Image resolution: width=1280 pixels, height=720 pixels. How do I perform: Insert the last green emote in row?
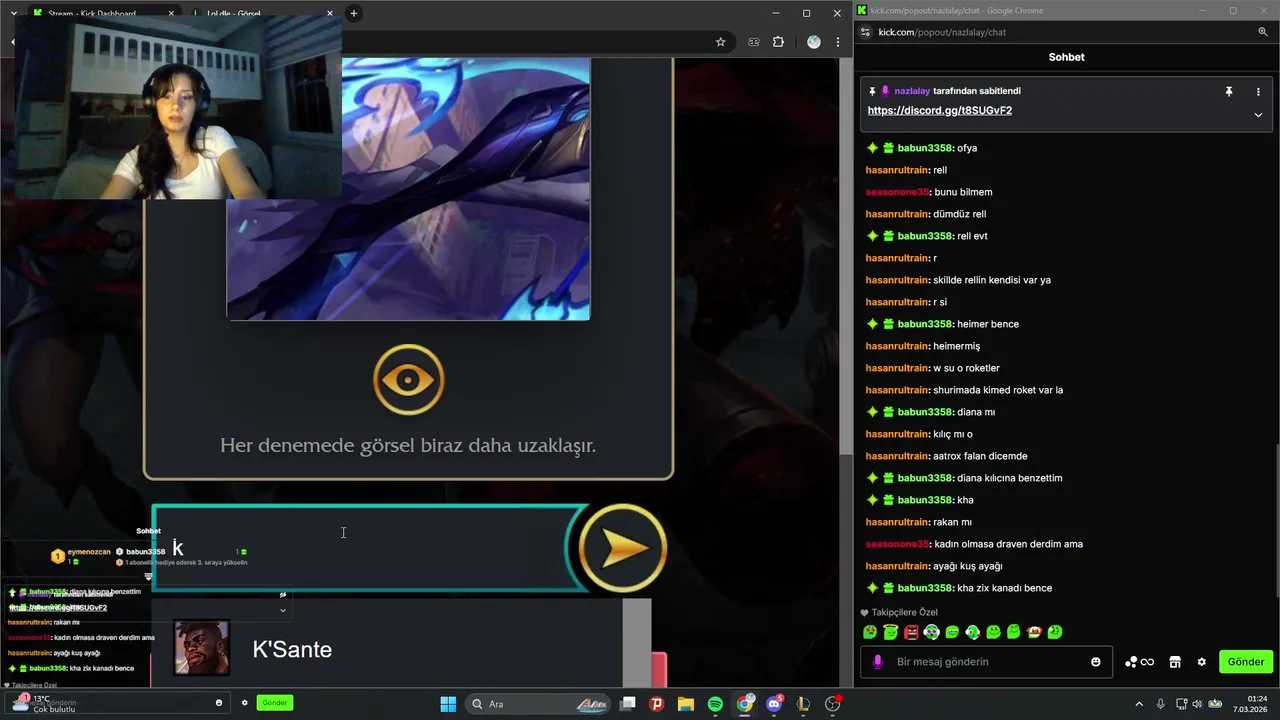point(1055,632)
